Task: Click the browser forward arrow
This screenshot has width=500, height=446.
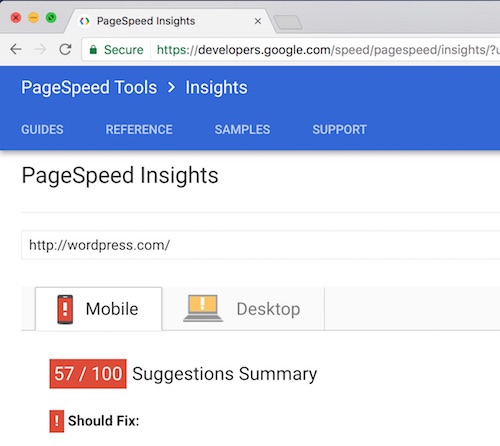Action: click(40, 49)
